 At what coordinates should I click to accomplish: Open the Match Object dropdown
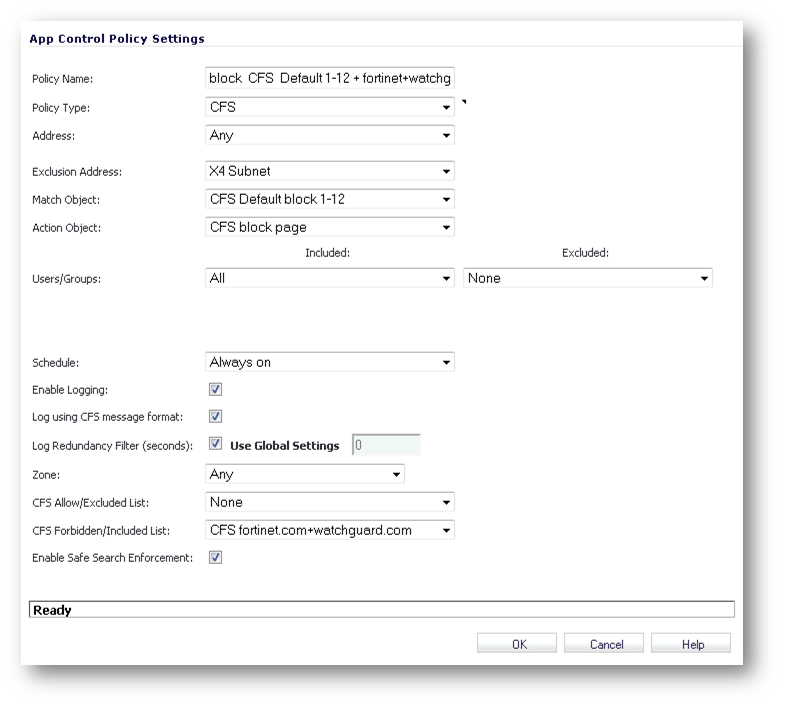tap(329, 199)
